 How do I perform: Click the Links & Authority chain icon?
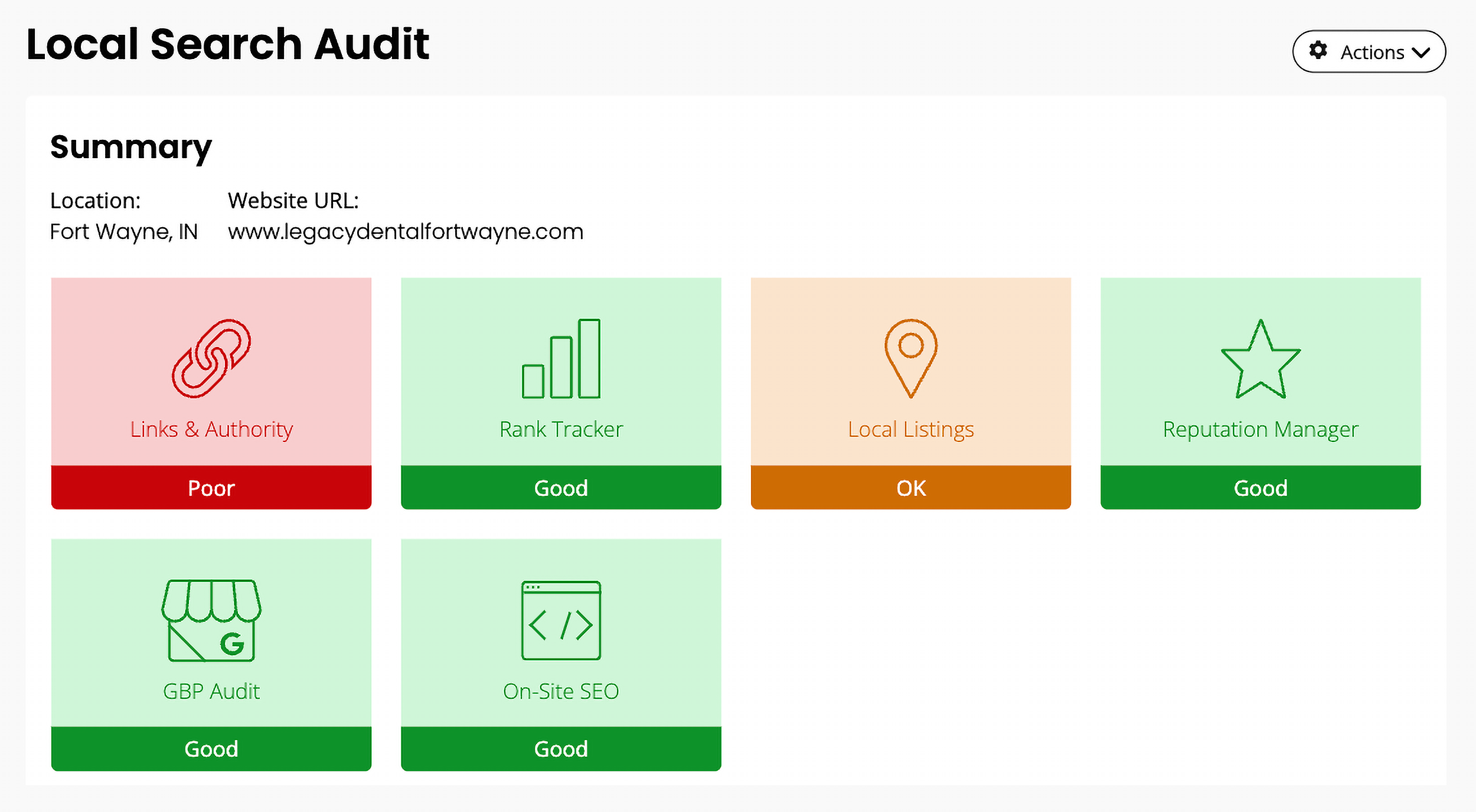click(211, 359)
